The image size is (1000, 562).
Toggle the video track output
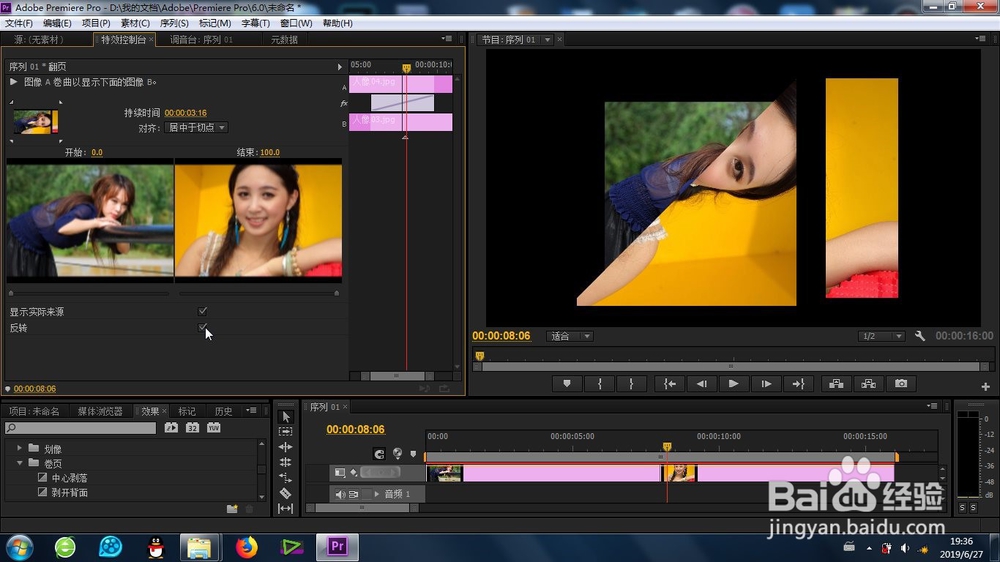tap(339, 473)
